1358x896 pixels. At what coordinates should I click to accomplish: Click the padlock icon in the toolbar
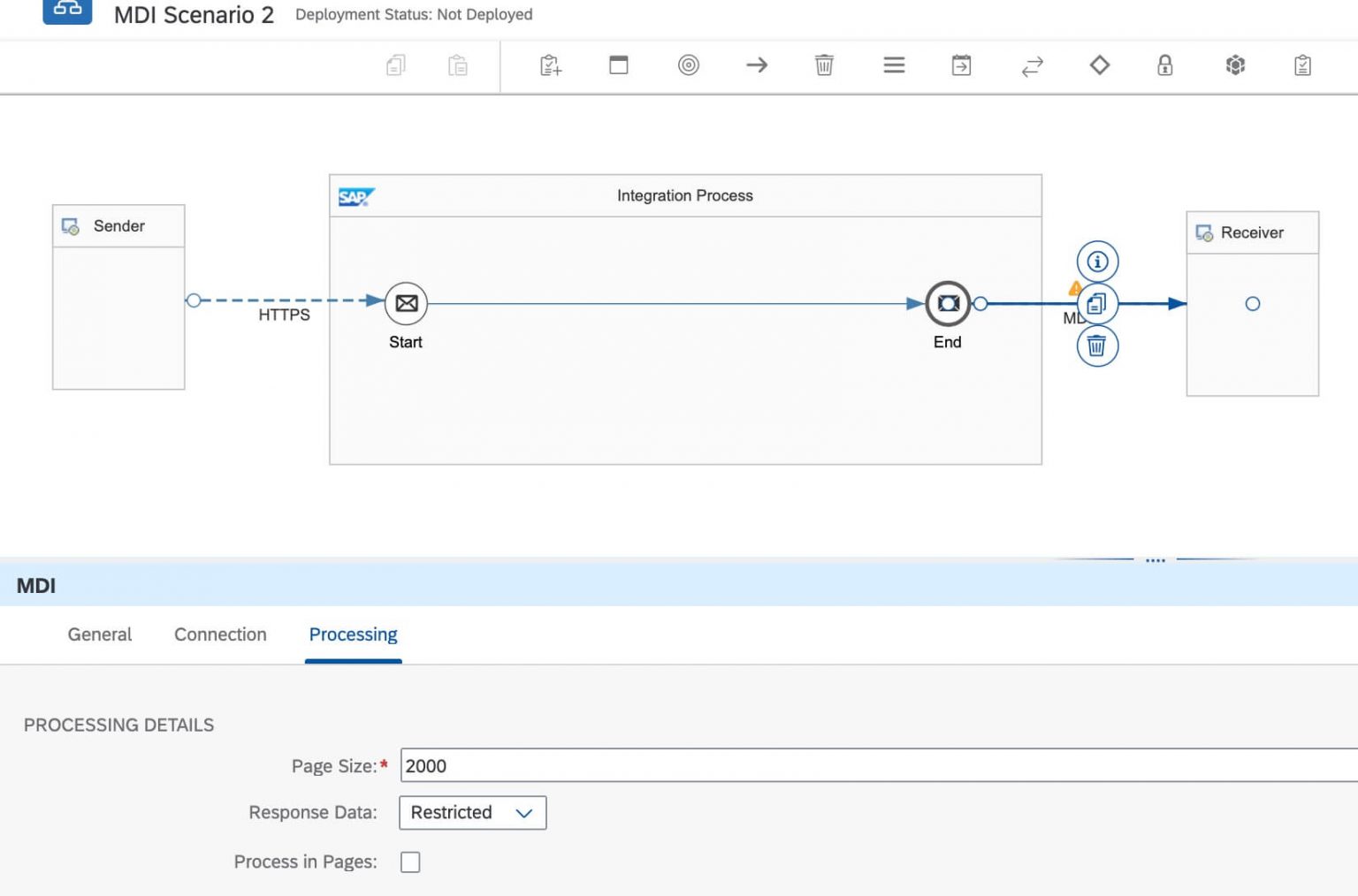click(1165, 65)
